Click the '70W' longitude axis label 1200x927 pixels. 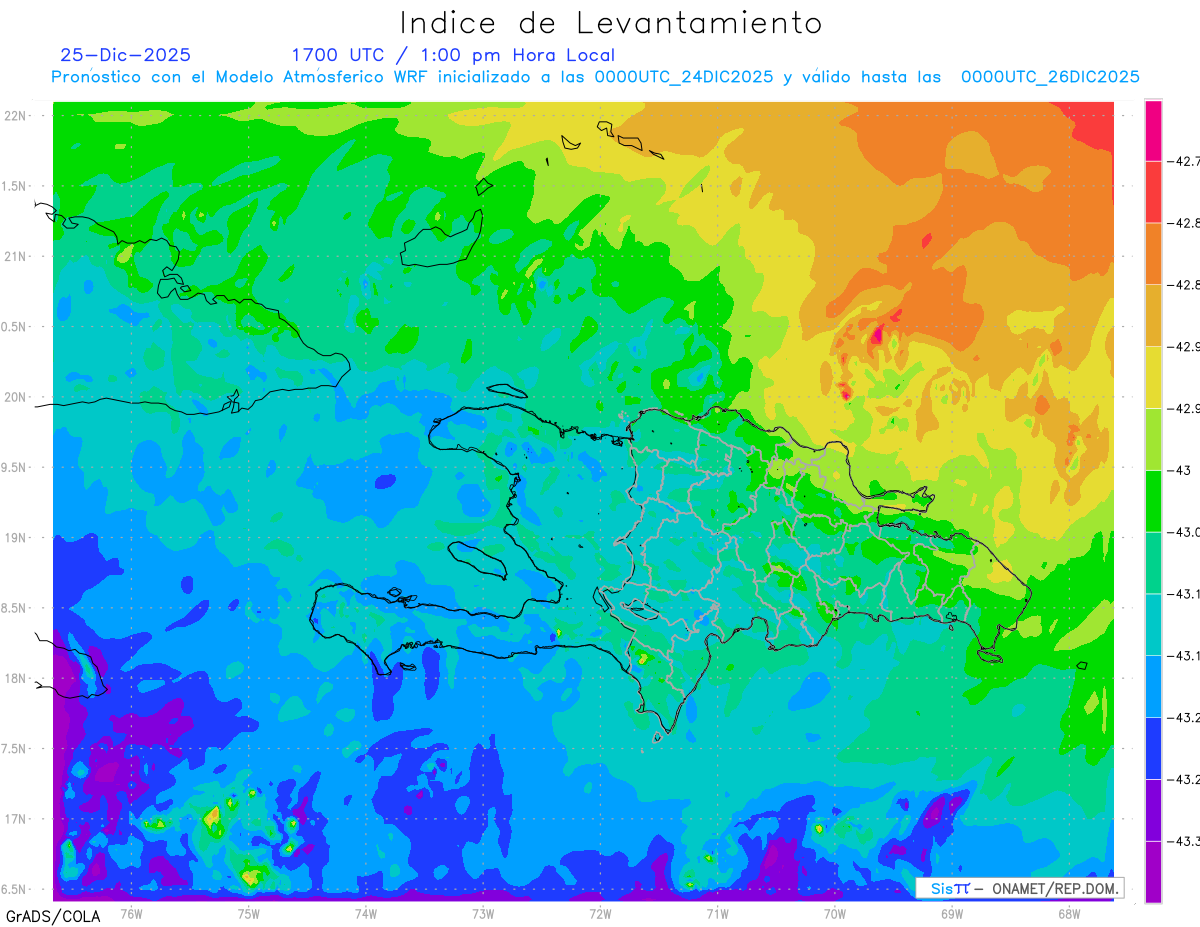pyautogui.click(x=835, y=913)
